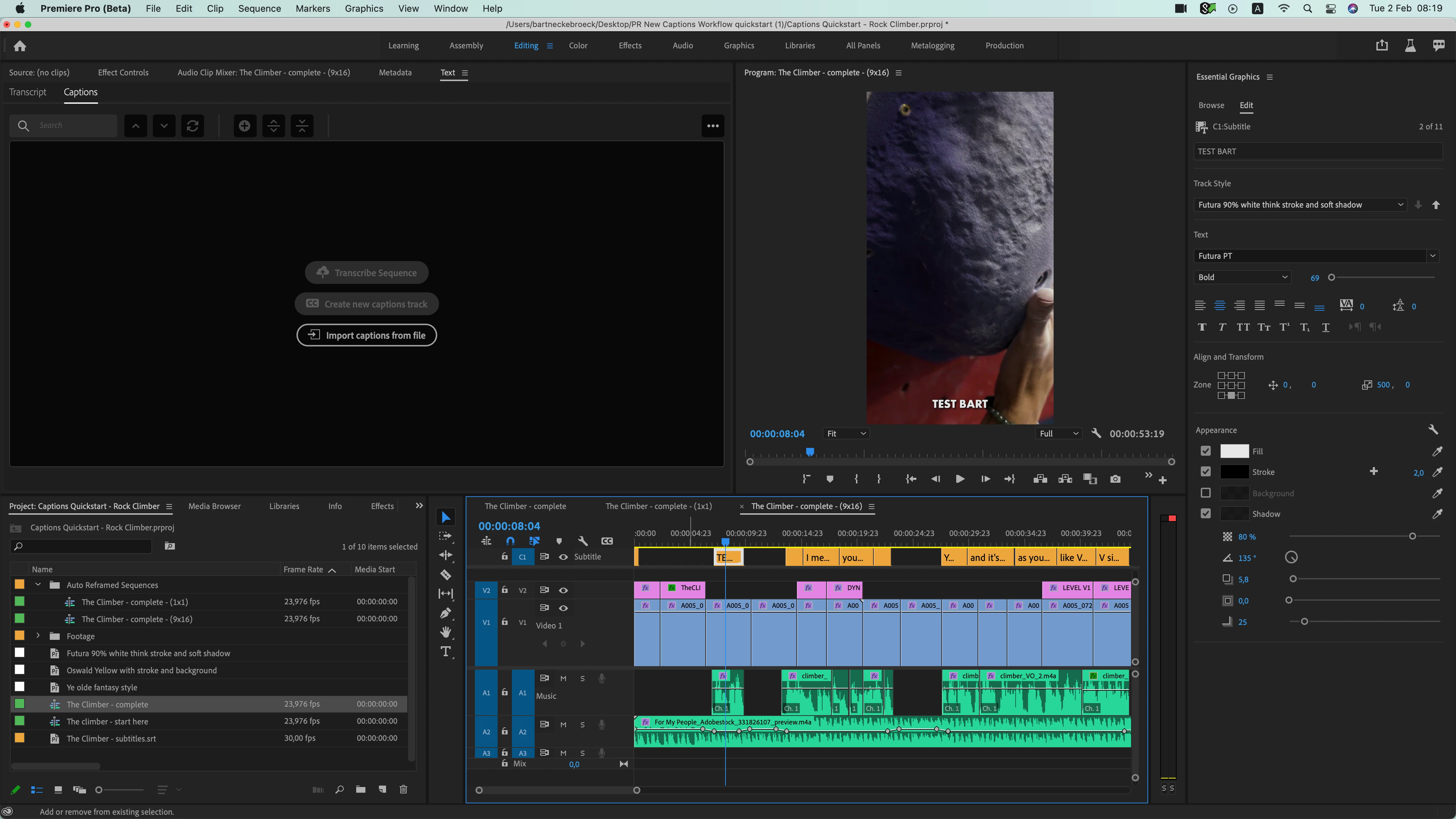Click the Split caption icon
The width and height of the screenshot is (1456, 819).
274,125
